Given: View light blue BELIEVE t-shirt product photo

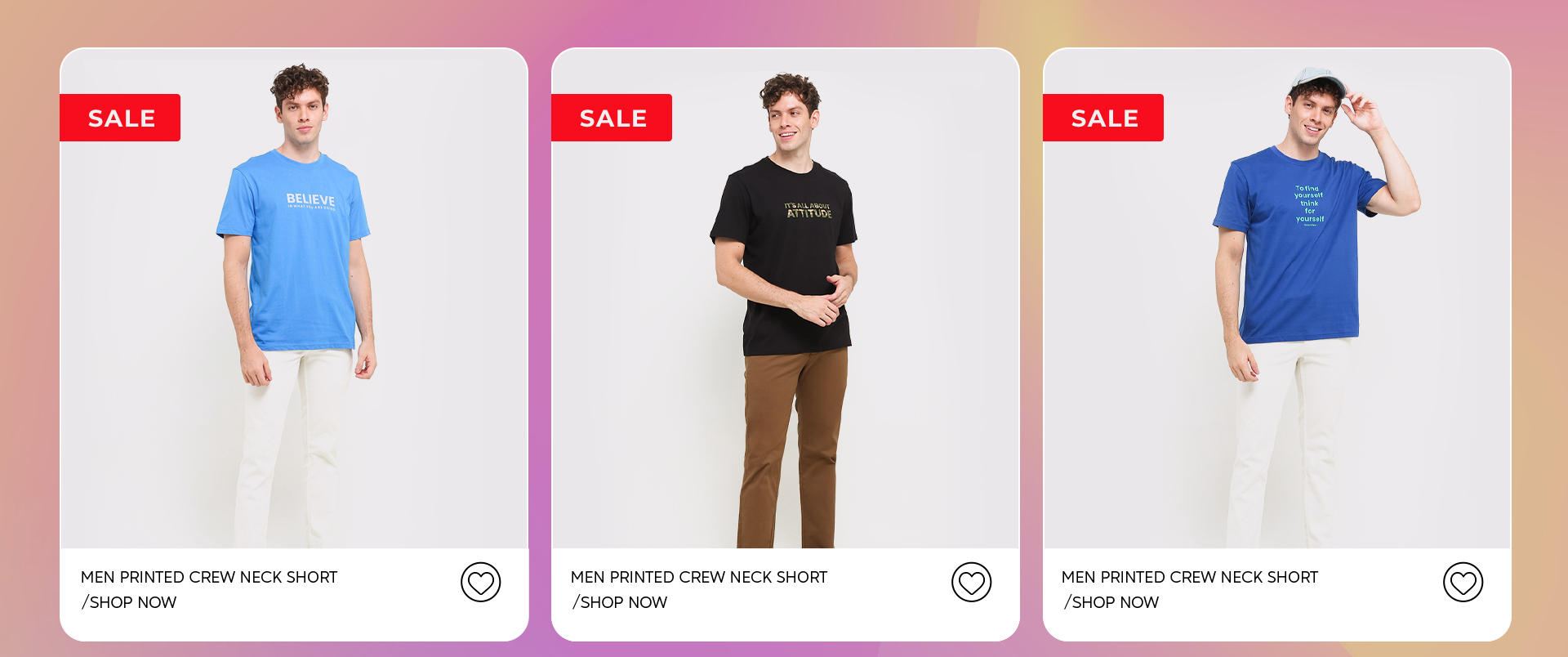Looking at the screenshot, I should click(x=294, y=298).
